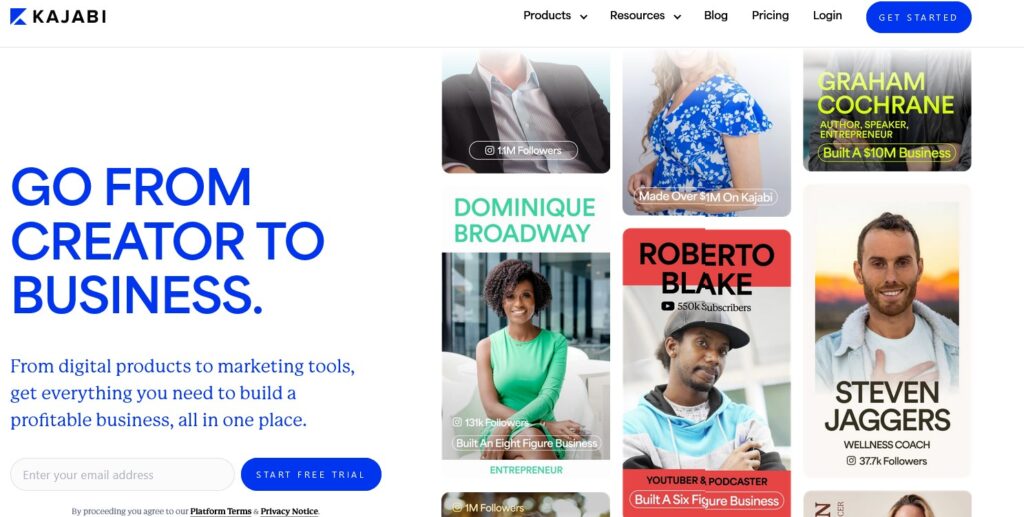
Task: Click the 550k Subscribers label
Action: 714,307
